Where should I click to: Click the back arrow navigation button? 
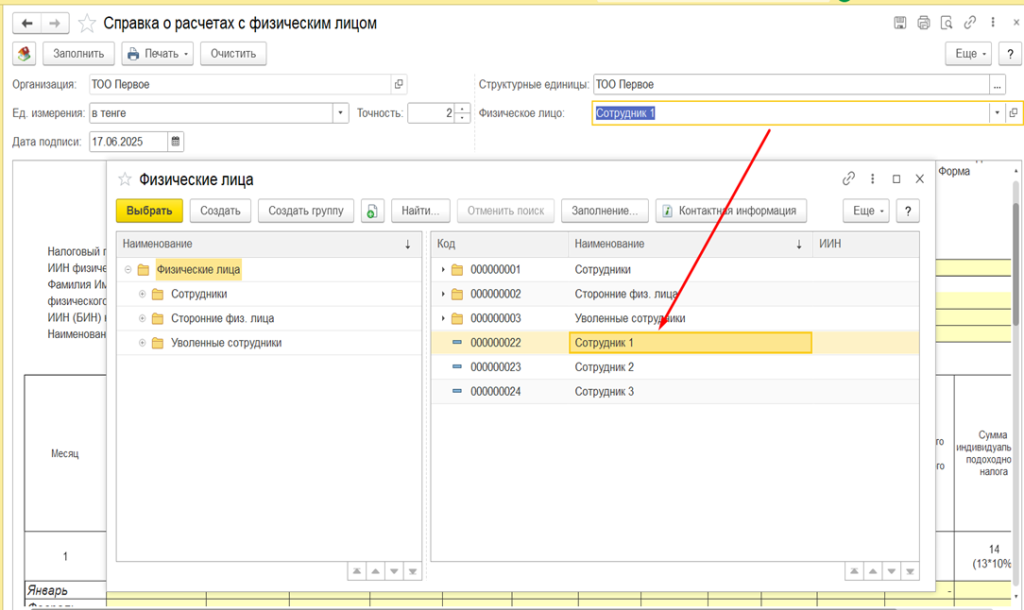coord(27,24)
